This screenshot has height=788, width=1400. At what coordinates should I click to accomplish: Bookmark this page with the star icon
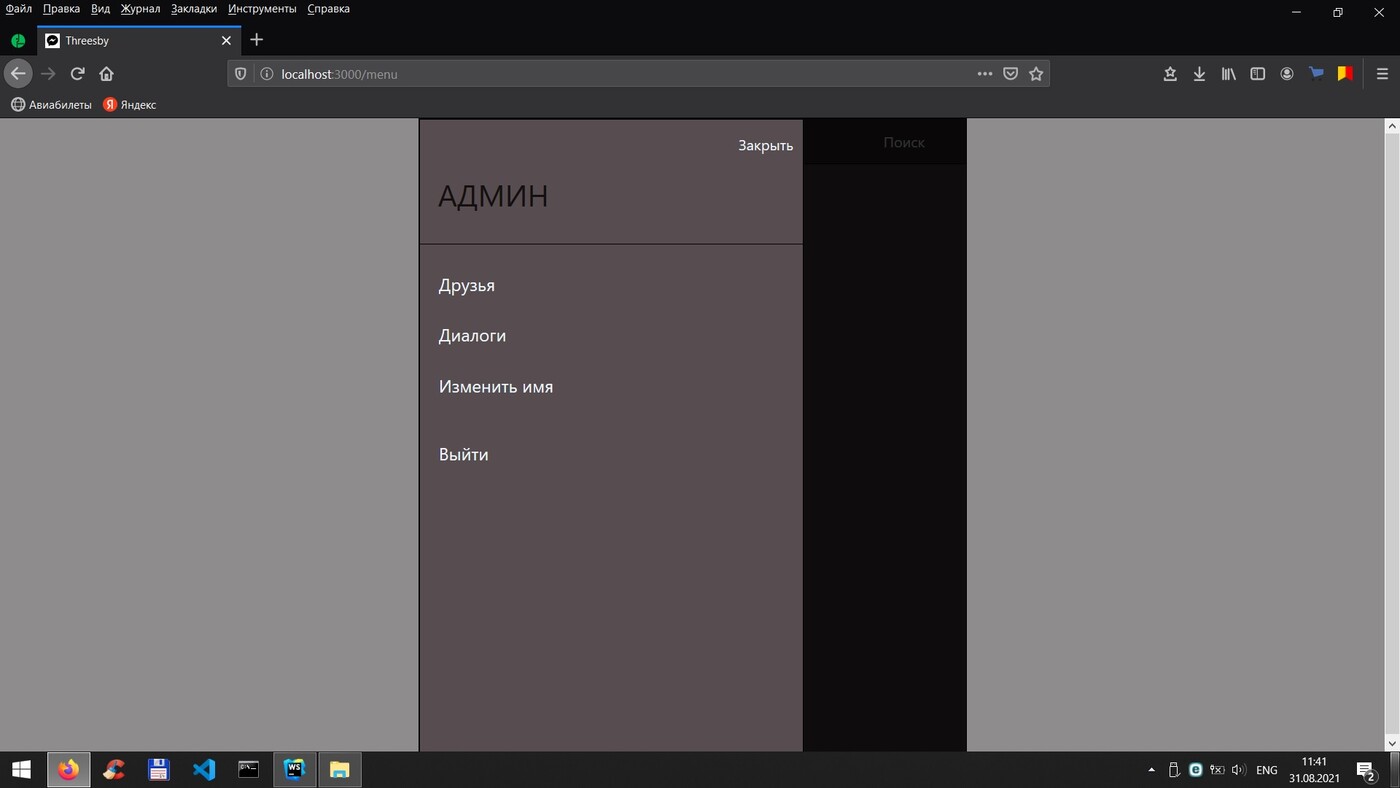[1036, 74]
